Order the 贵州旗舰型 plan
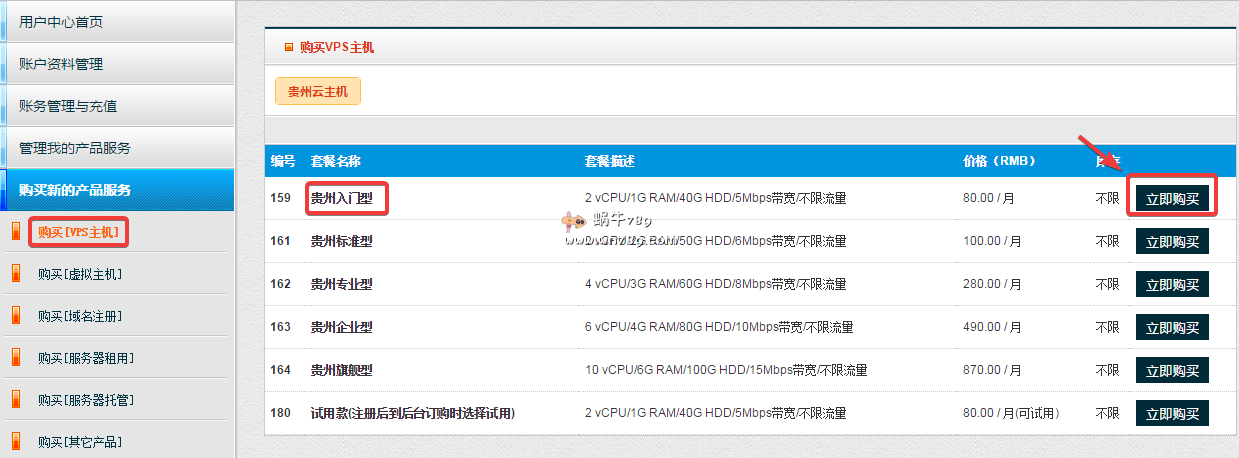 (1172, 370)
